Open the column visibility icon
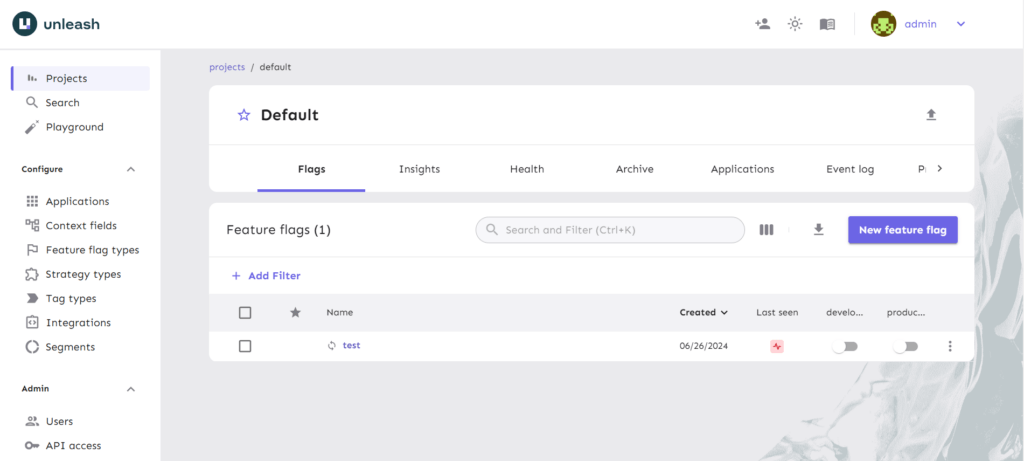 tap(766, 230)
